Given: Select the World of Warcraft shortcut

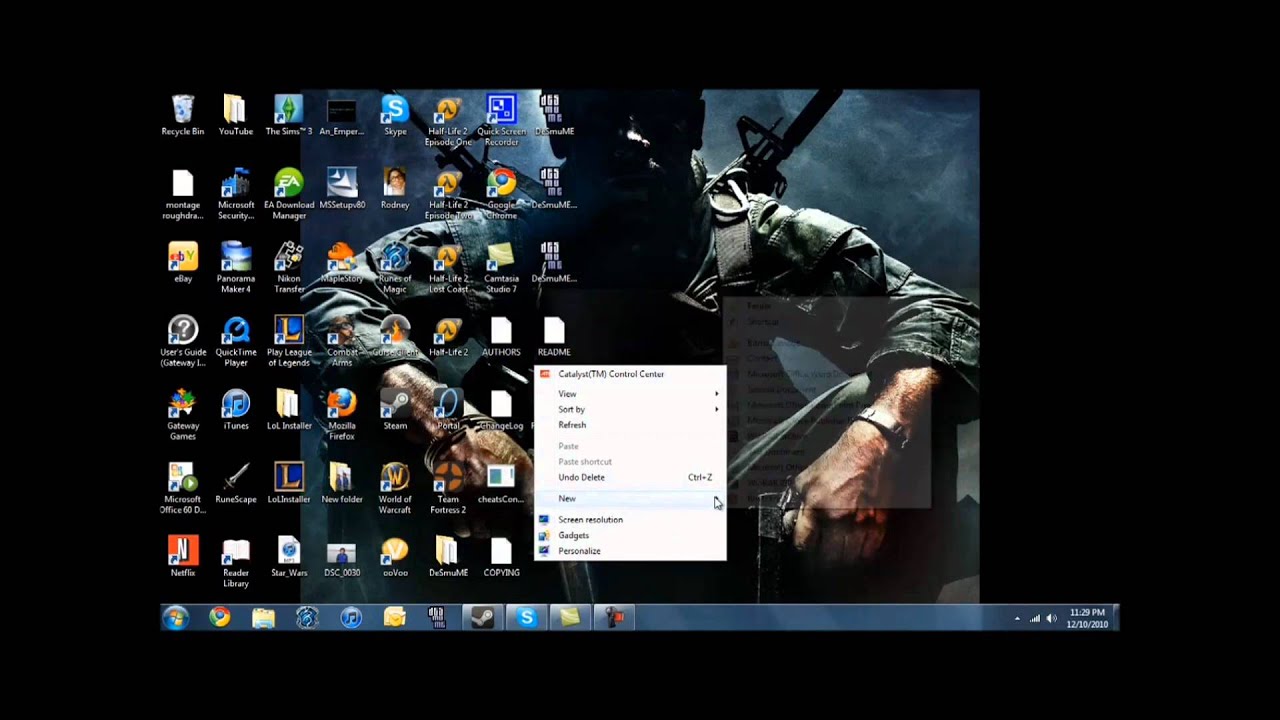Looking at the screenshot, I should click(x=395, y=489).
